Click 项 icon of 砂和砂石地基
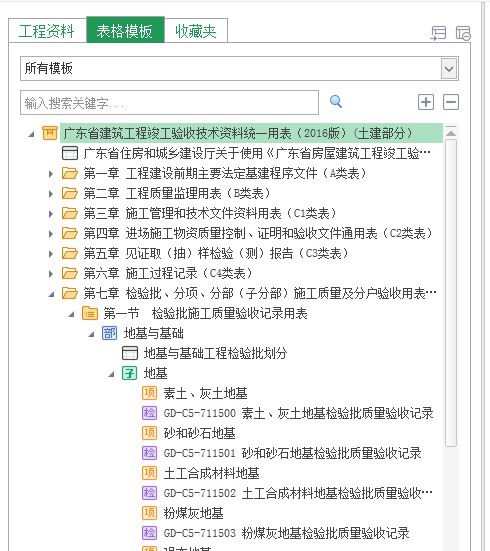490x551 pixels. (149, 433)
